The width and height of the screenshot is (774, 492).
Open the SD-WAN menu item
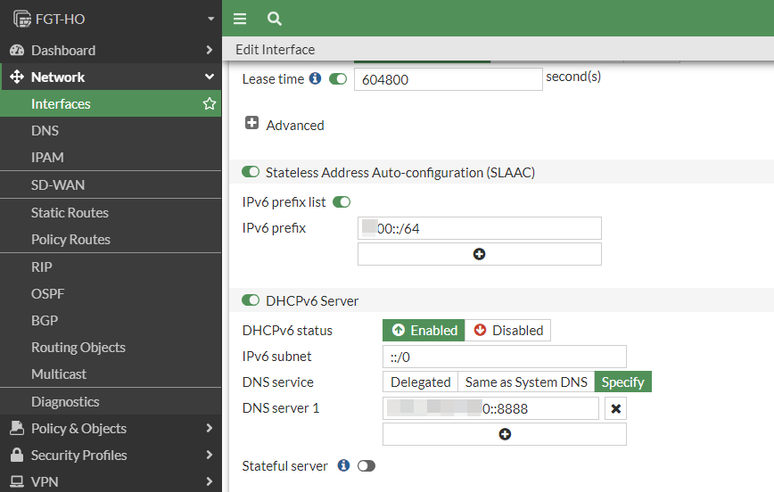[57, 185]
